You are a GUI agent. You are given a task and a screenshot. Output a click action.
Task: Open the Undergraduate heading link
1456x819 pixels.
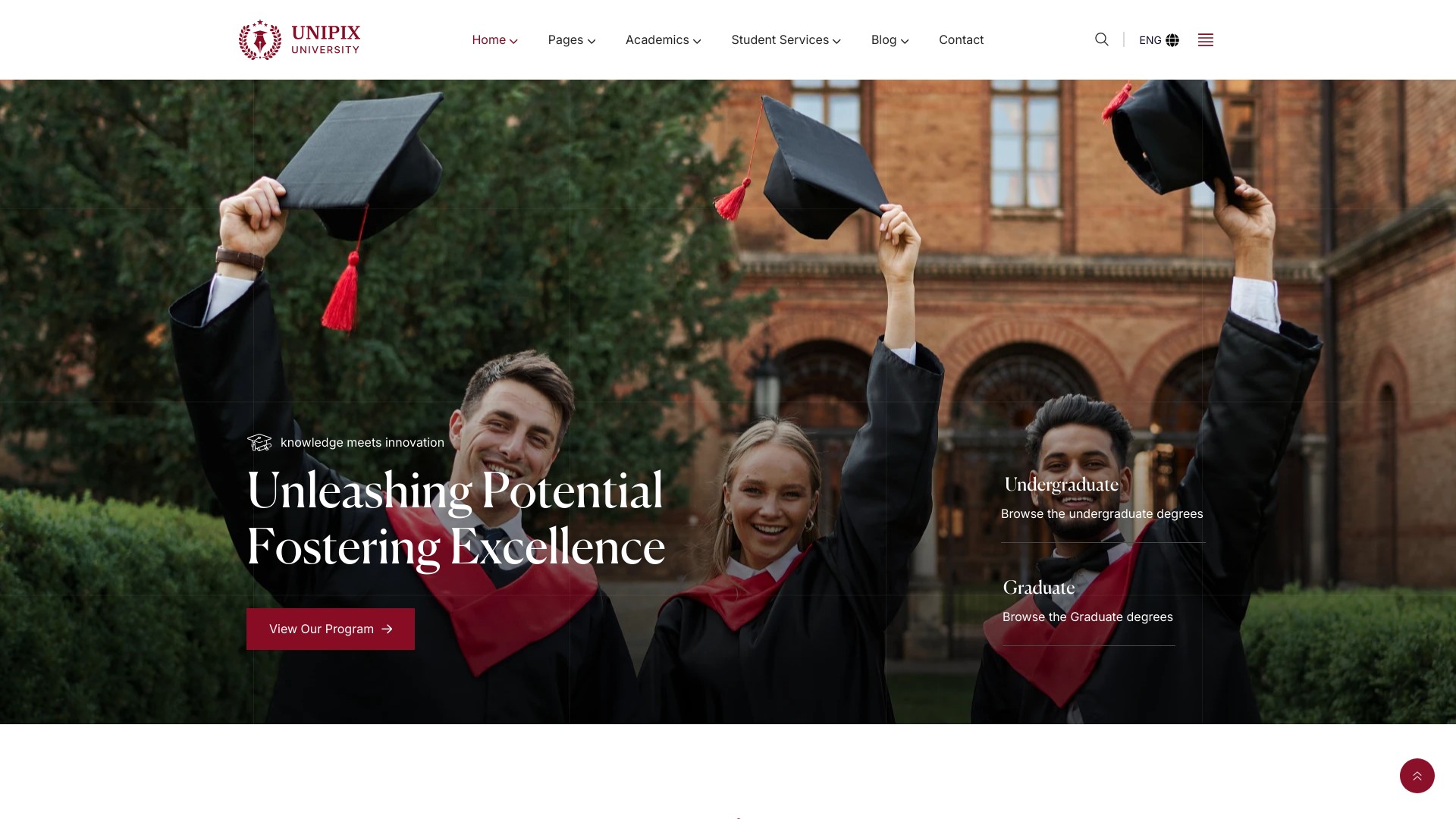(1061, 485)
